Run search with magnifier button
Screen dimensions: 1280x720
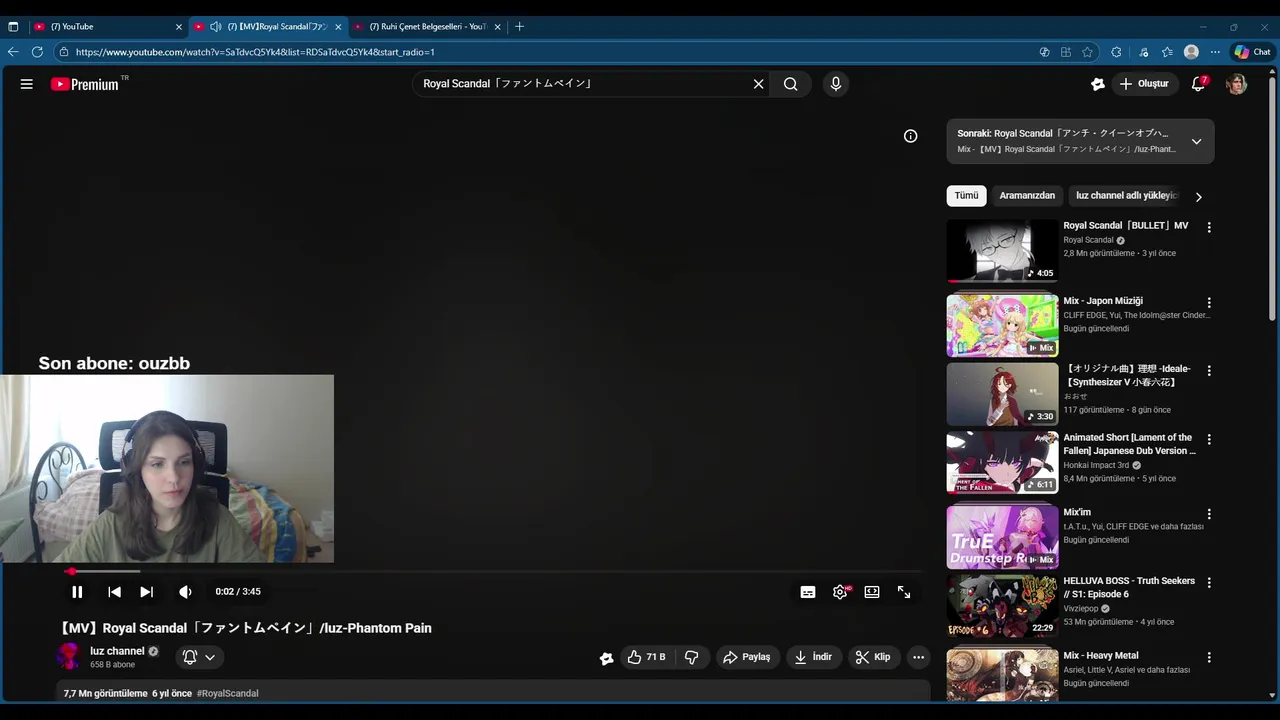click(x=790, y=84)
